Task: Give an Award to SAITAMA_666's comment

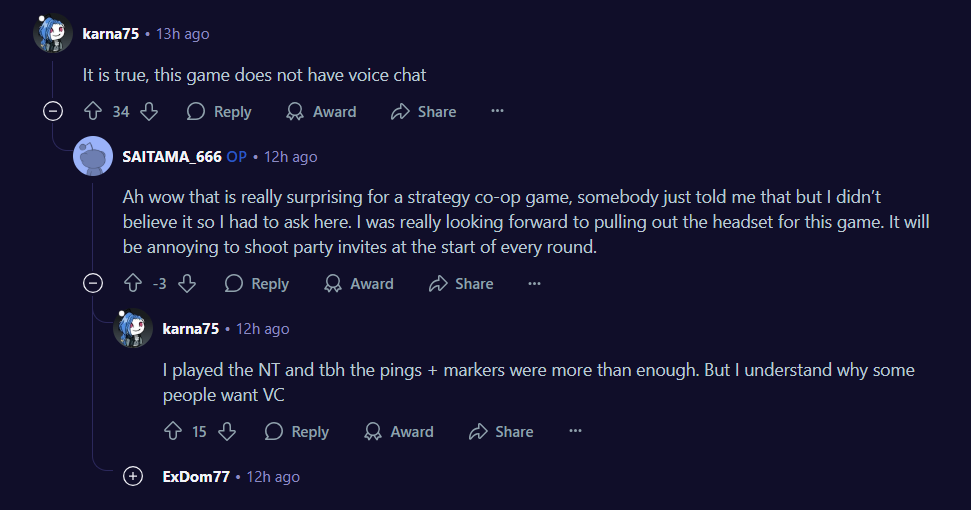Action: click(359, 284)
